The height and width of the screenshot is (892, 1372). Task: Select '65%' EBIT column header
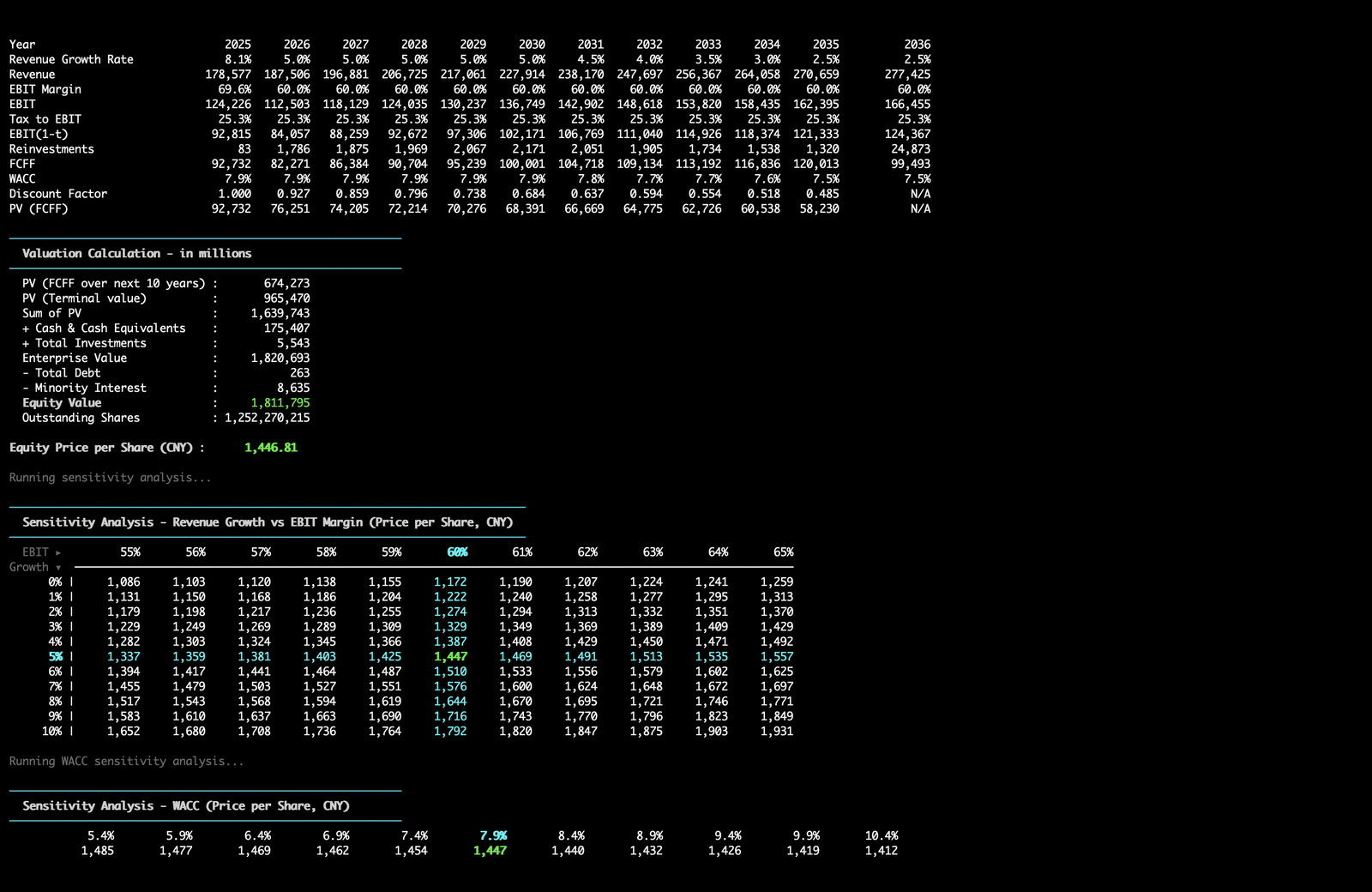click(784, 552)
